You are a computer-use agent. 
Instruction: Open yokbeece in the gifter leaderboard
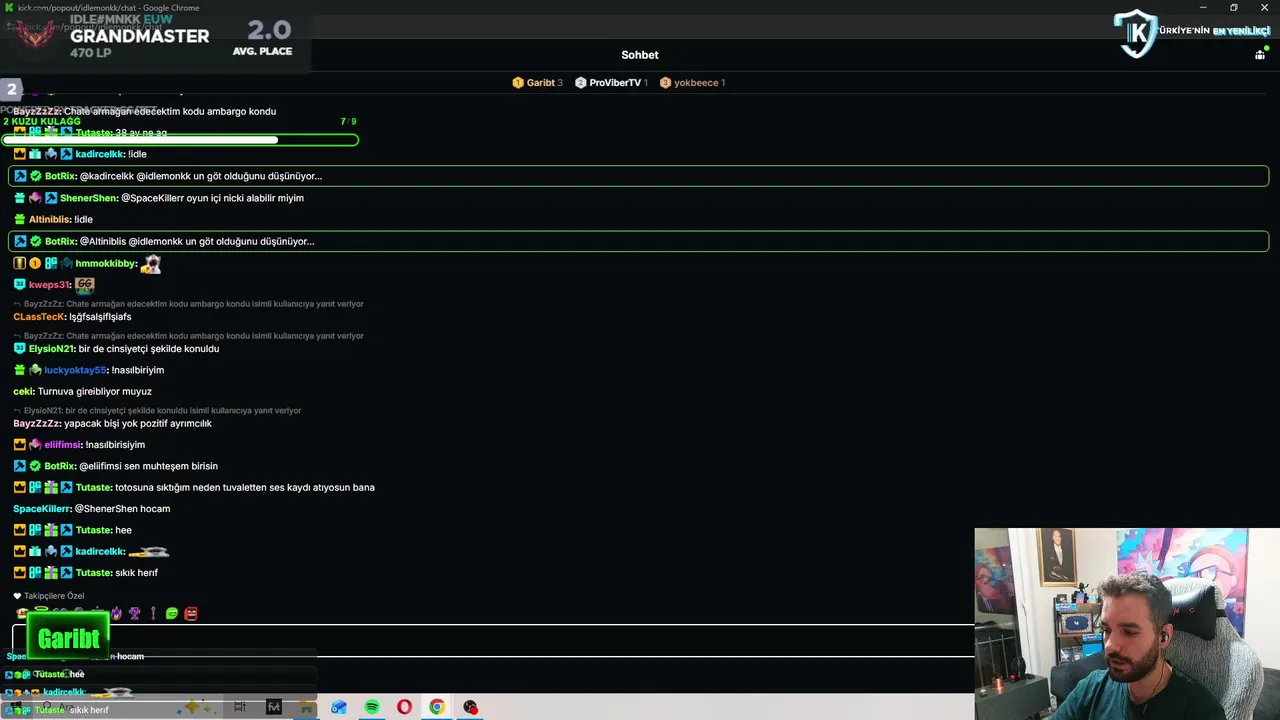pyautogui.click(x=692, y=83)
